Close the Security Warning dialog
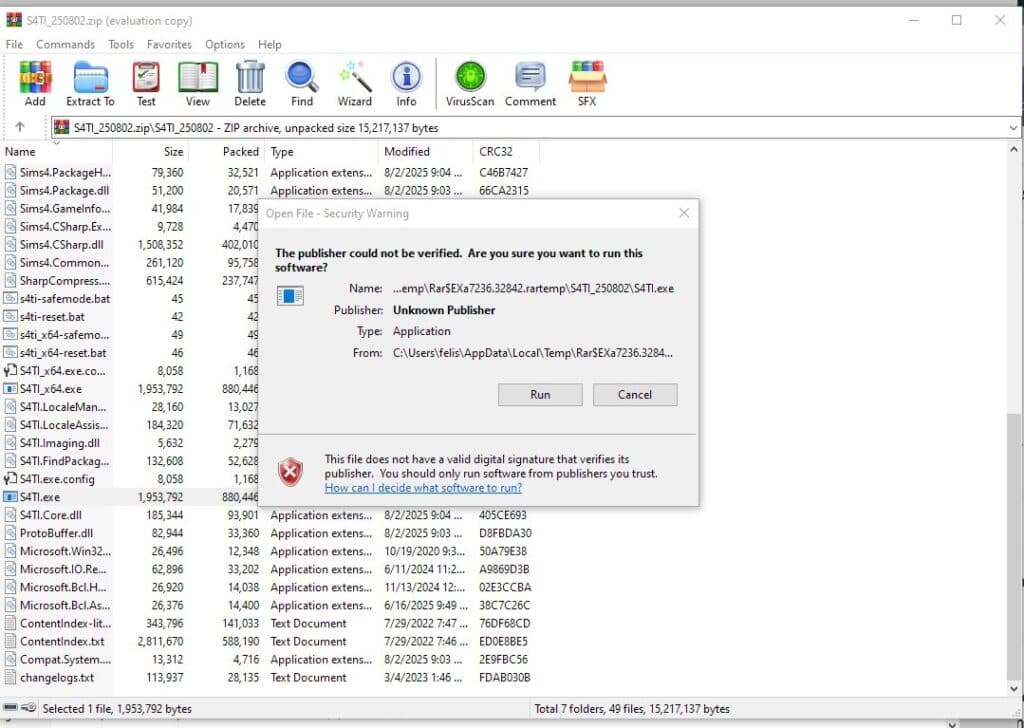This screenshot has width=1024, height=728. (684, 213)
